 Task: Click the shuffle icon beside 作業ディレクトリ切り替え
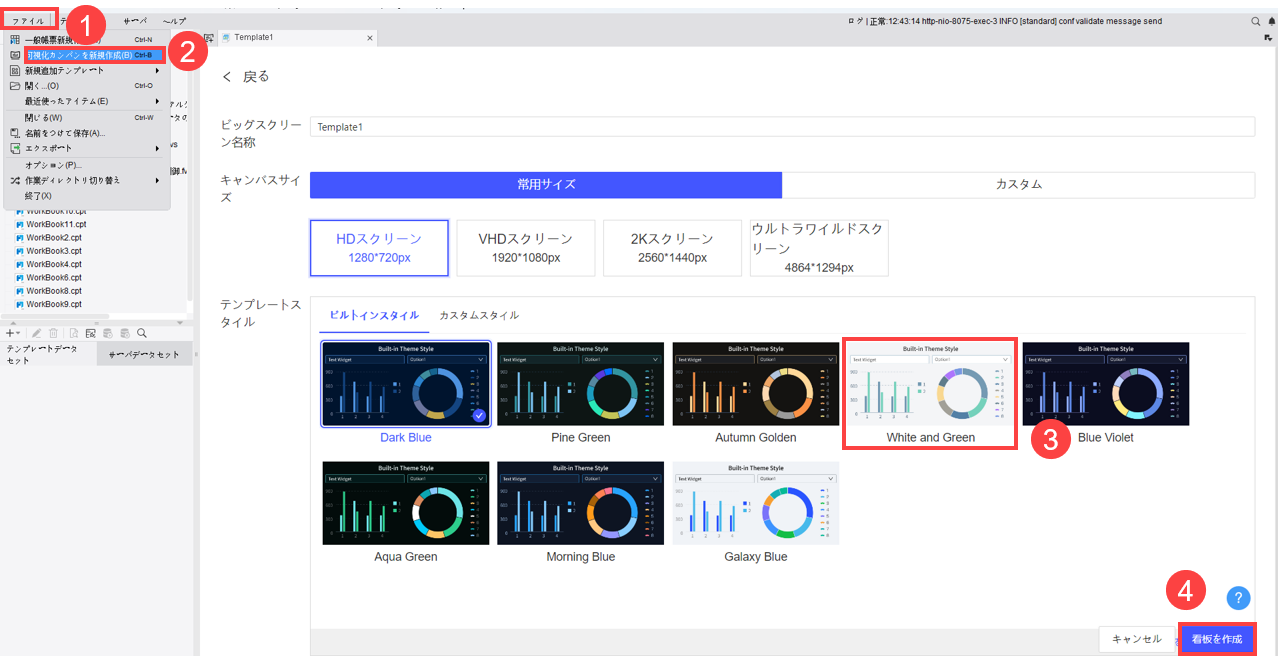15,180
